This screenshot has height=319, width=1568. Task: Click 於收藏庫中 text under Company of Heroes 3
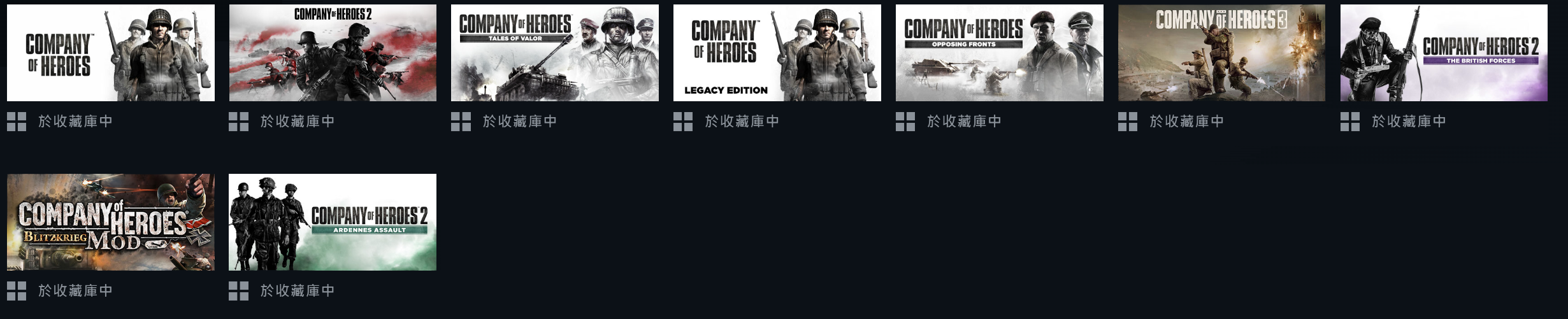[1186, 122]
